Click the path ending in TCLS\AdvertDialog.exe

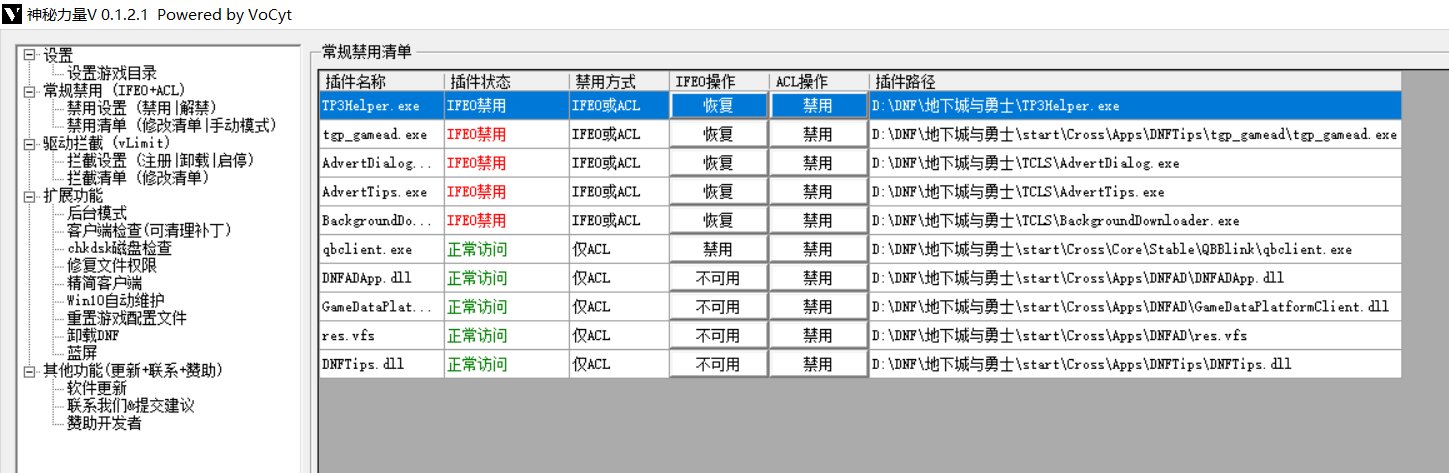tap(1135, 163)
